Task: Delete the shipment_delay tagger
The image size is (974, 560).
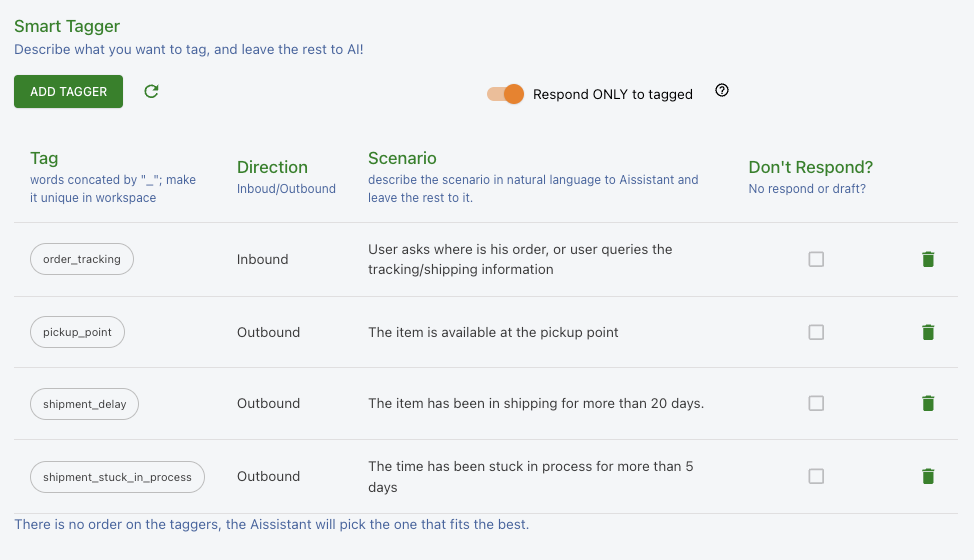Action: pyautogui.click(x=928, y=403)
